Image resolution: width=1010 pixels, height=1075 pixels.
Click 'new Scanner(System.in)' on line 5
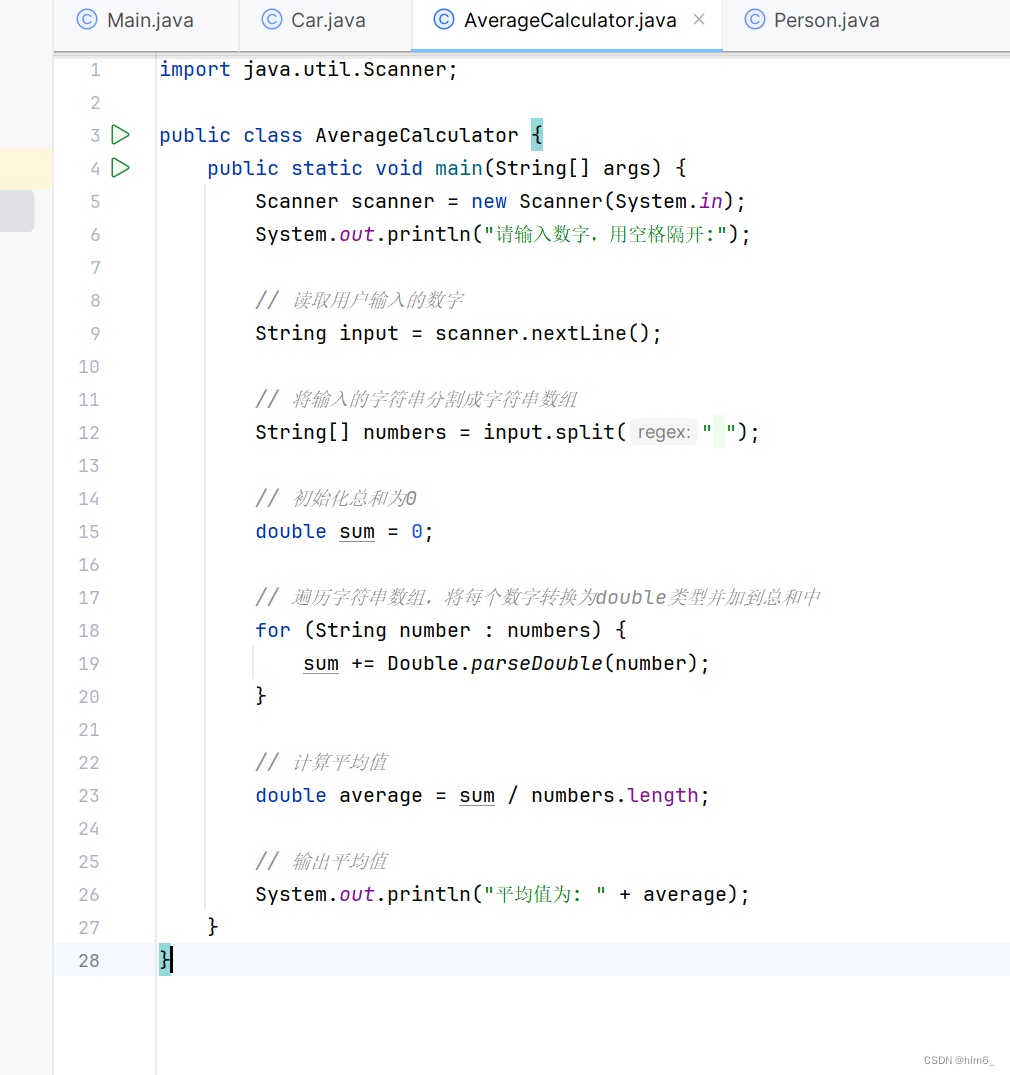click(602, 201)
